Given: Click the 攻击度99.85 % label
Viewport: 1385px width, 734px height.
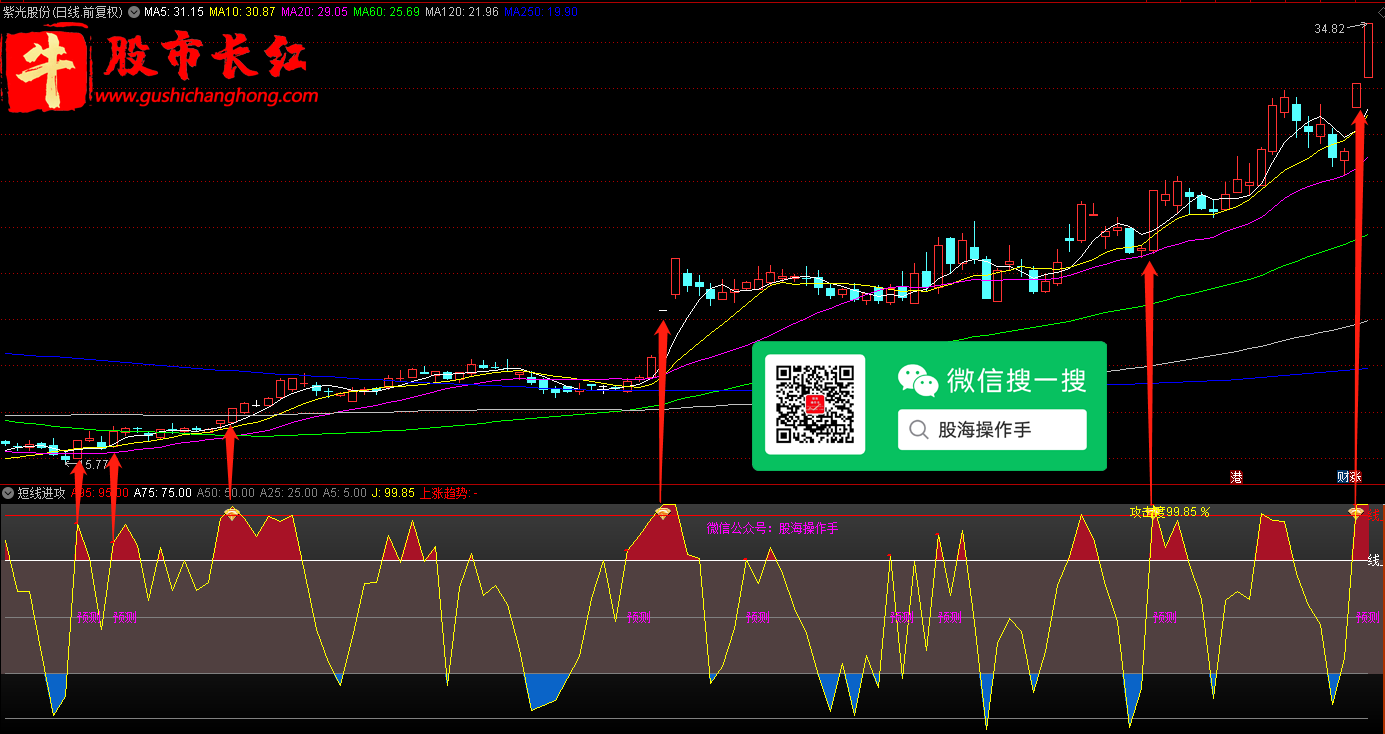Looking at the screenshot, I should pyautogui.click(x=1170, y=512).
